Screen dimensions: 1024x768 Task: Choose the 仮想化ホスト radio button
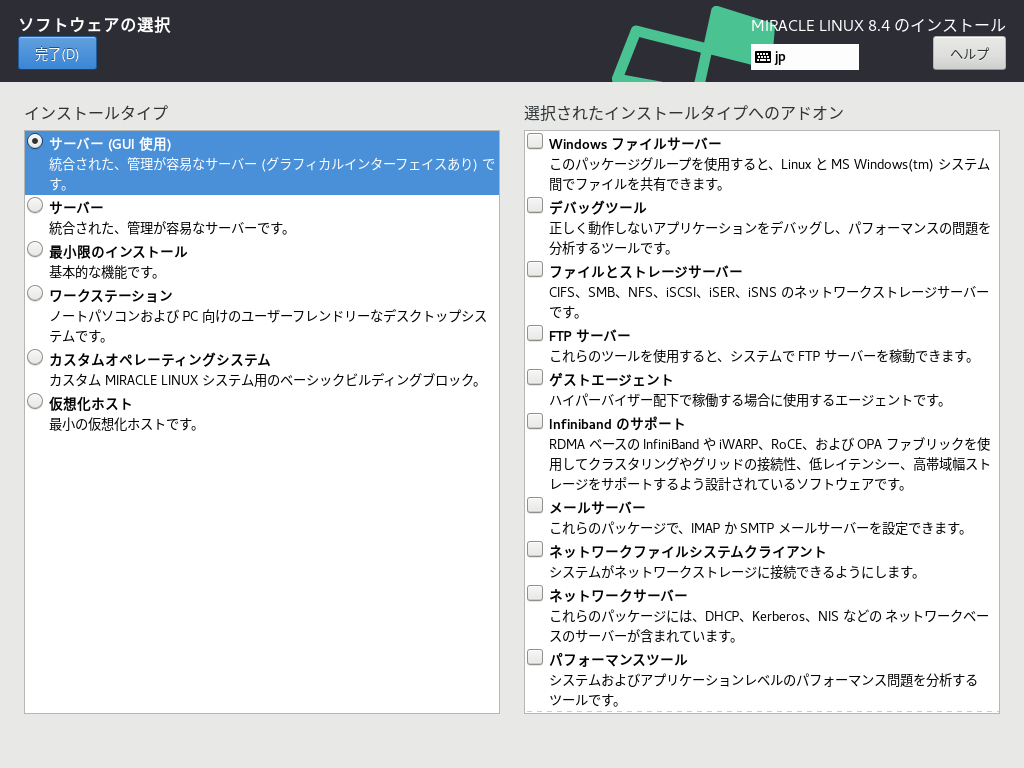tap(35, 402)
